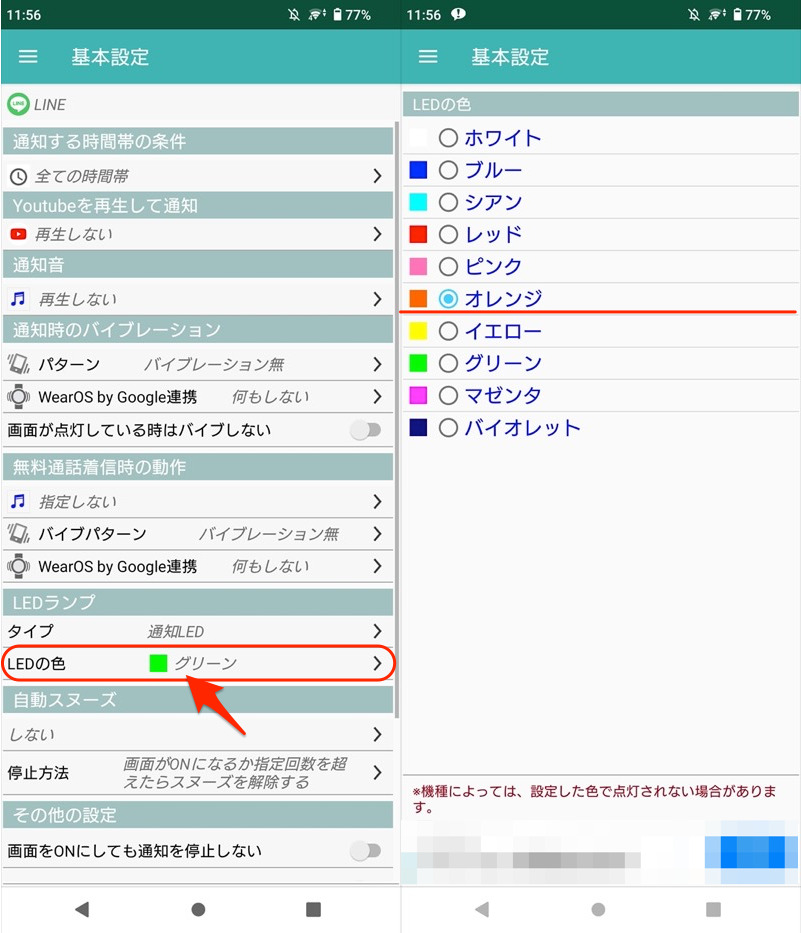Toggle 画面をONにしても通知を停止しない switch
Viewport: 801px width, 933px height.
click(x=366, y=851)
